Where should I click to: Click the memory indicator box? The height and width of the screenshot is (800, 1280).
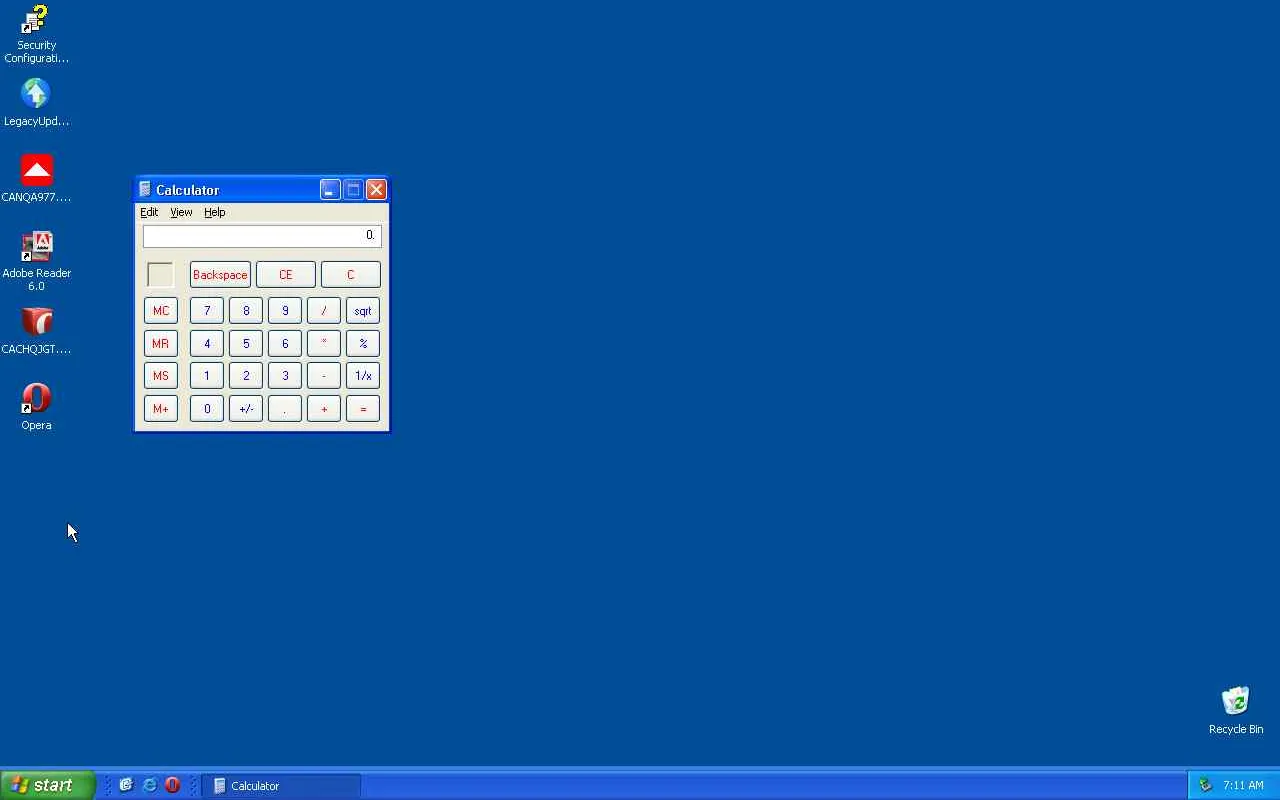[160, 274]
